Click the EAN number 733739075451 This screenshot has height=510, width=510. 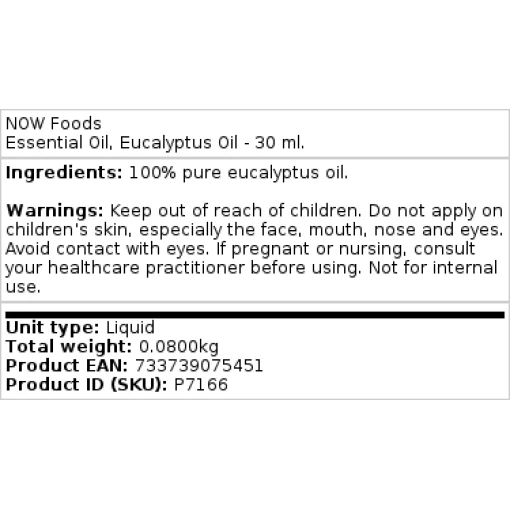pyautogui.click(x=199, y=366)
